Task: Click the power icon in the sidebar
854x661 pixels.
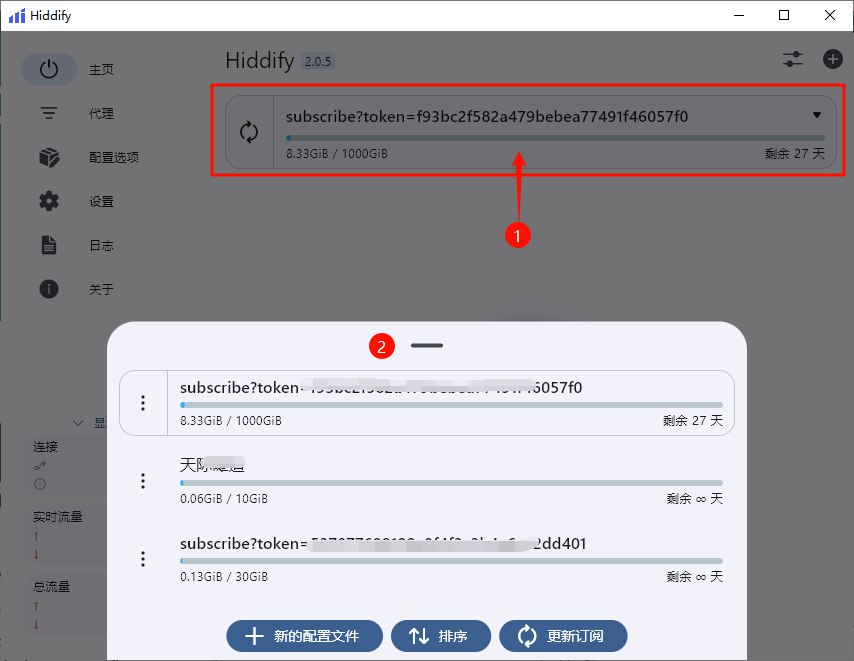Action: pos(49,70)
